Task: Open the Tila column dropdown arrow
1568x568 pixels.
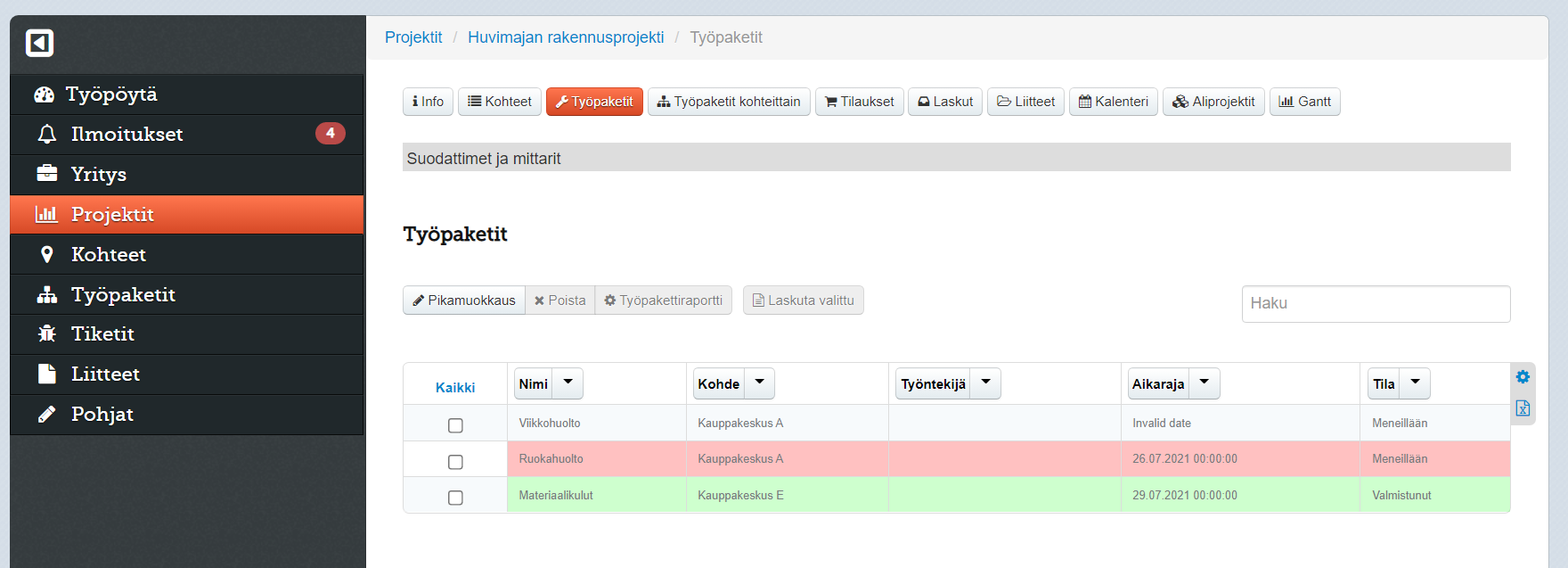Action: point(1415,383)
